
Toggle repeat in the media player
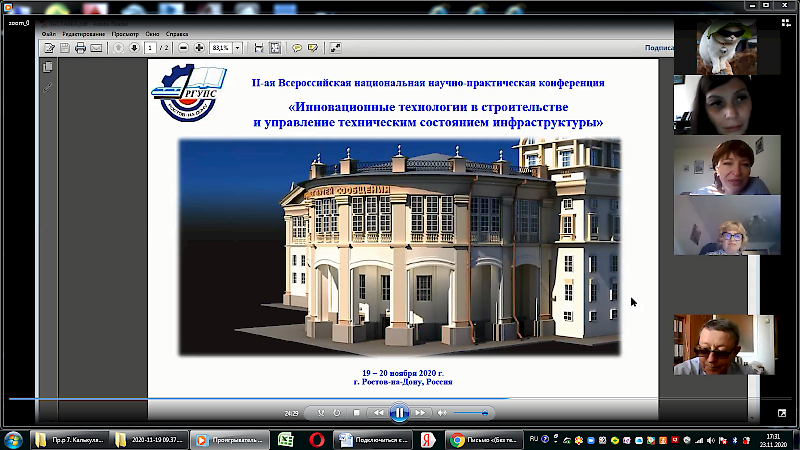[338, 412]
